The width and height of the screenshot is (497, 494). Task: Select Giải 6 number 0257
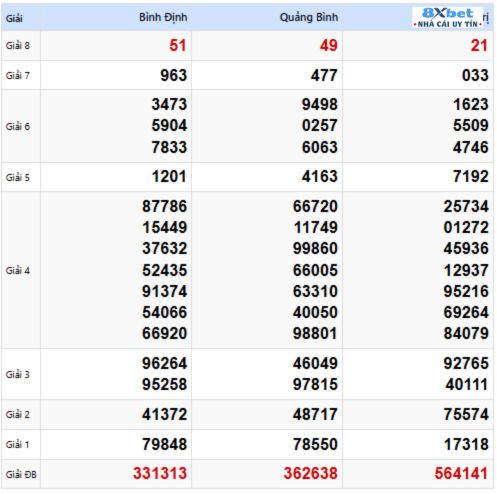pos(320,126)
